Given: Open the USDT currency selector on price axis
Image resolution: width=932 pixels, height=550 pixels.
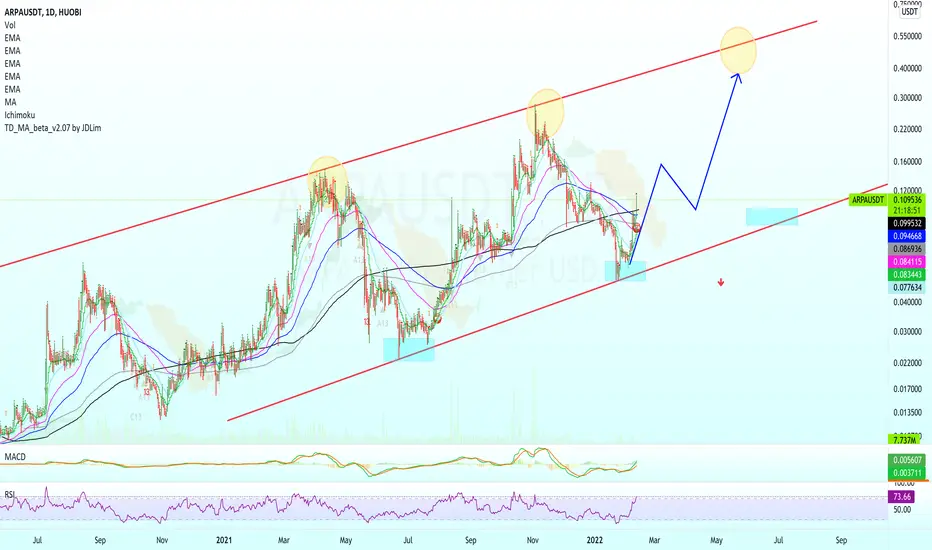Looking at the screenshot, I should (x=909, y=12).
